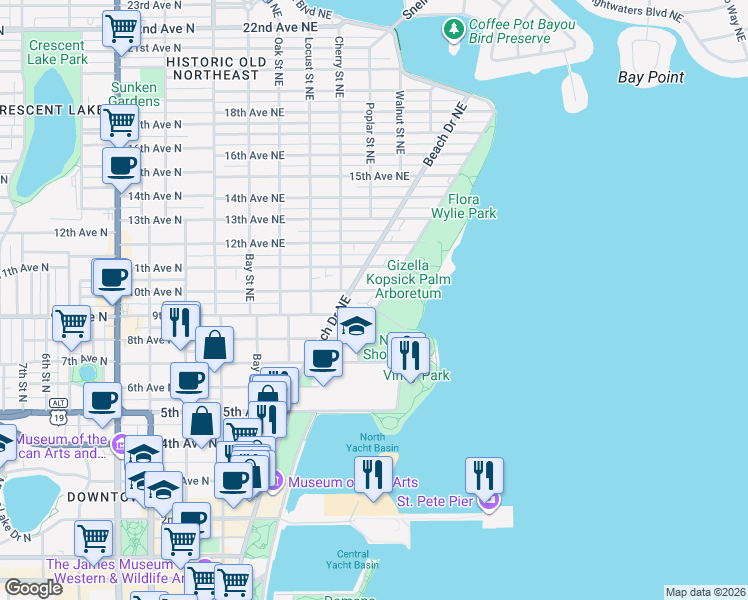Viewport: 748px width, 600px height.
Task: Click the ALT 19 highway shield
Action: tap(58, 412)
